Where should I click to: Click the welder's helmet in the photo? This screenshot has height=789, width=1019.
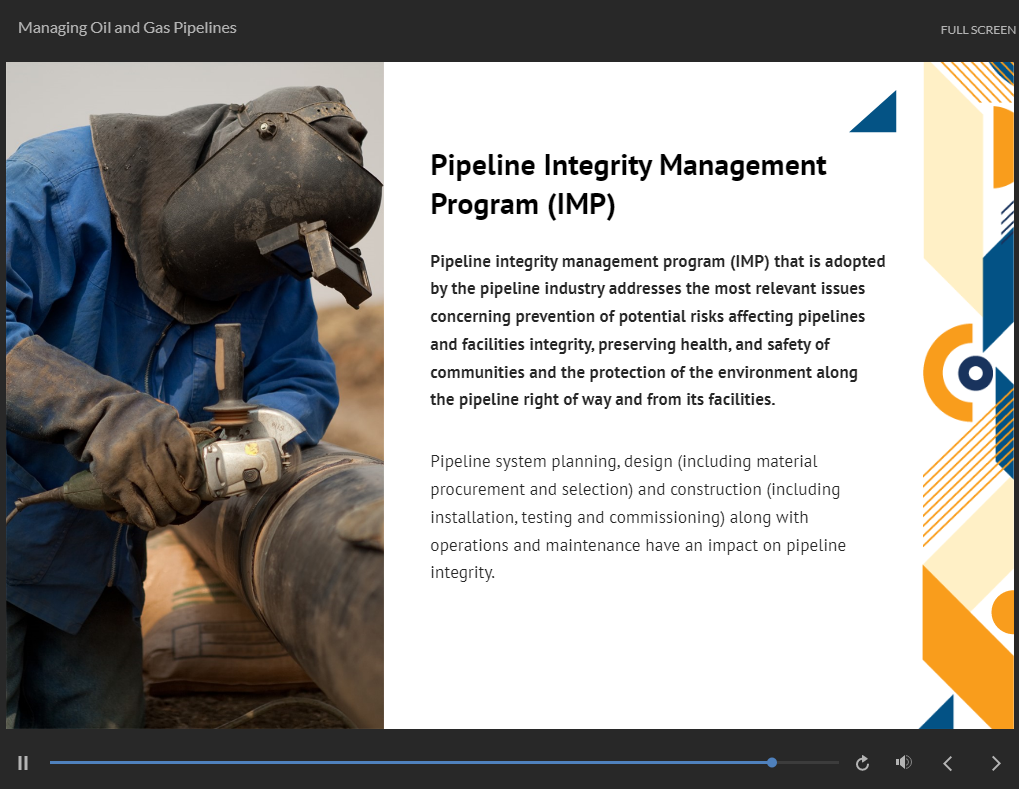(270, 190)
